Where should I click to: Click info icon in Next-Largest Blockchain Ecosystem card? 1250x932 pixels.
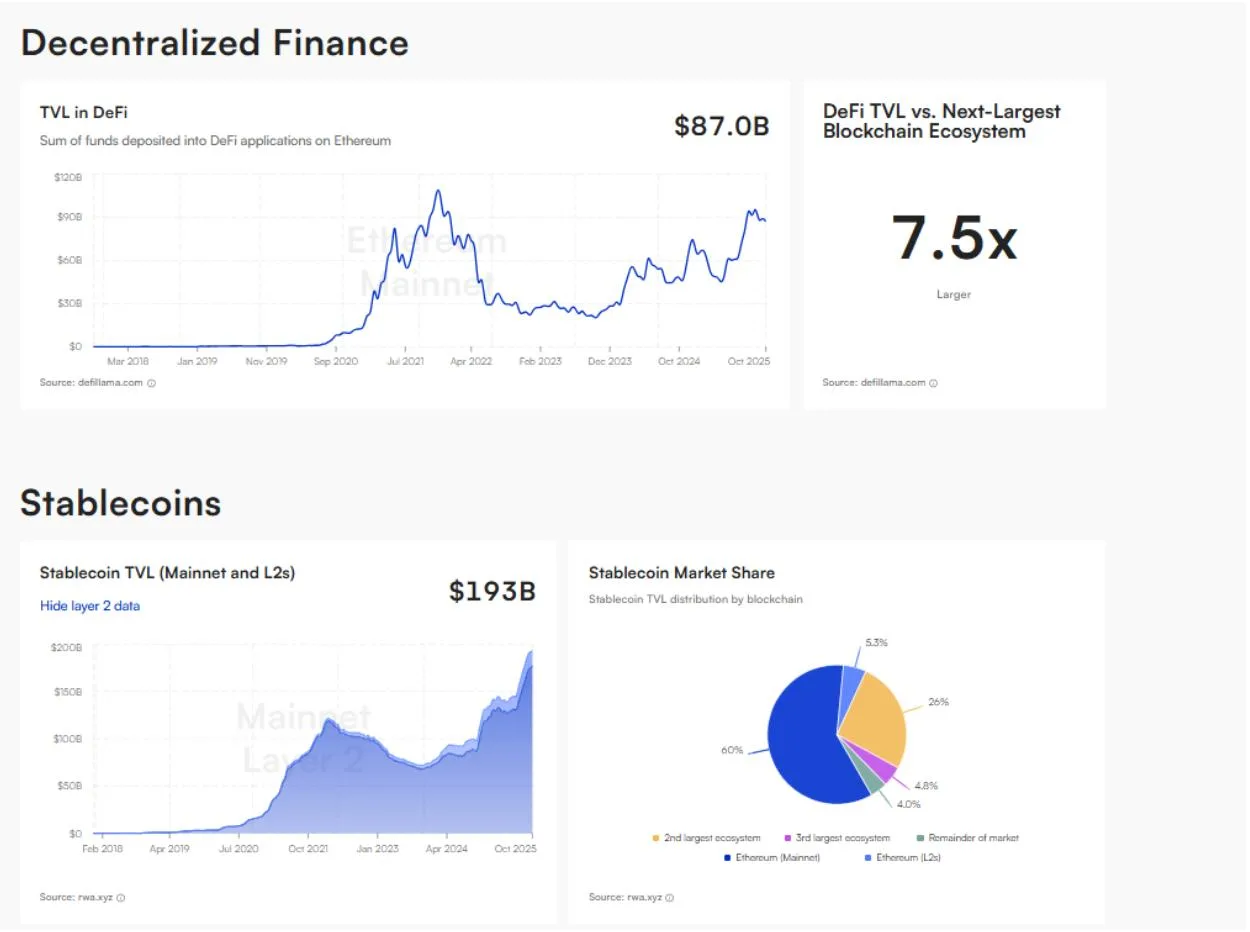[934, 383]
